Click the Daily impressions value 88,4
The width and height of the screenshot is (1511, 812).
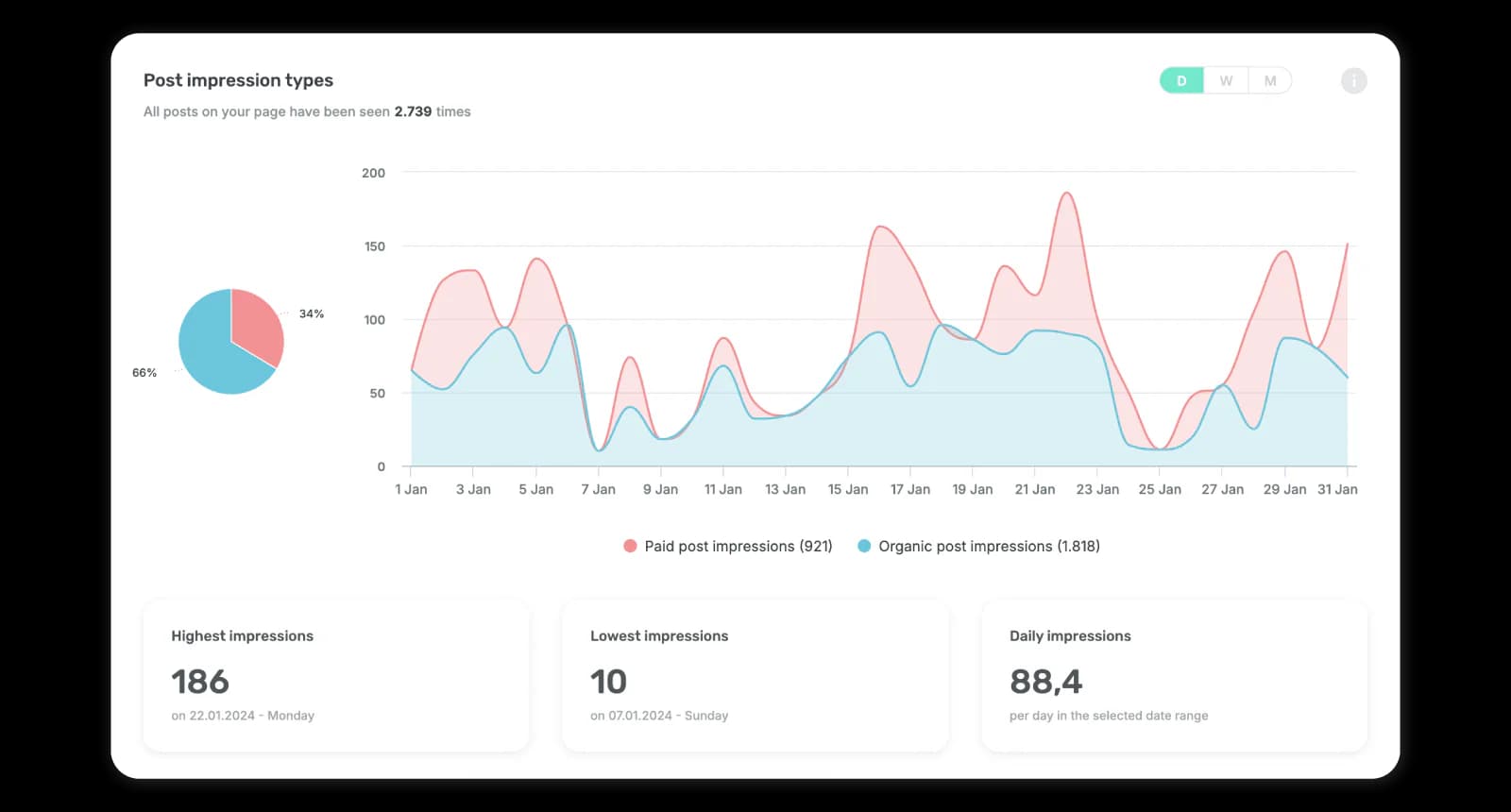coord(1046,681)
